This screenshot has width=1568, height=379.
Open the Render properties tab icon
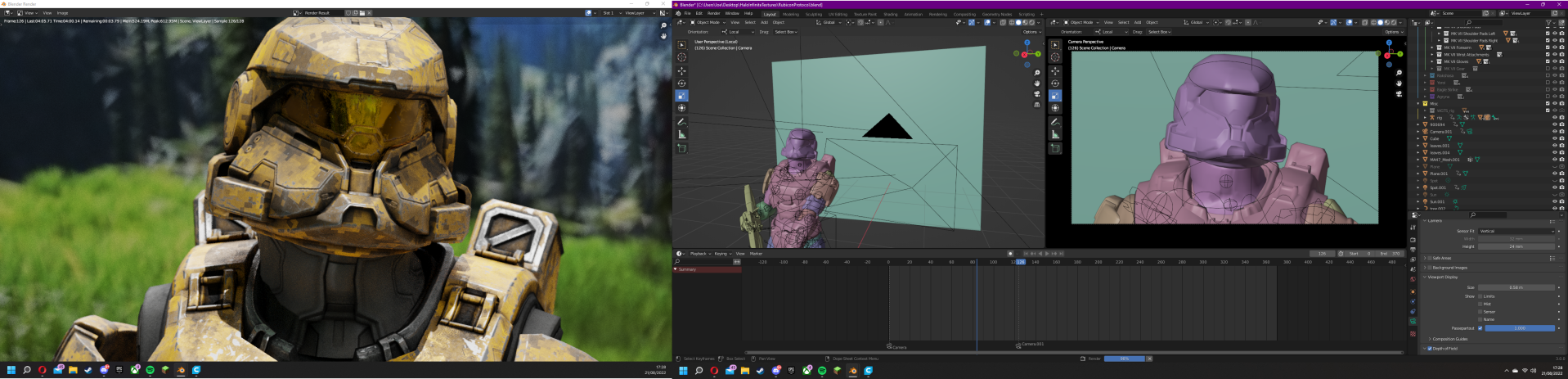(1413, 240)
